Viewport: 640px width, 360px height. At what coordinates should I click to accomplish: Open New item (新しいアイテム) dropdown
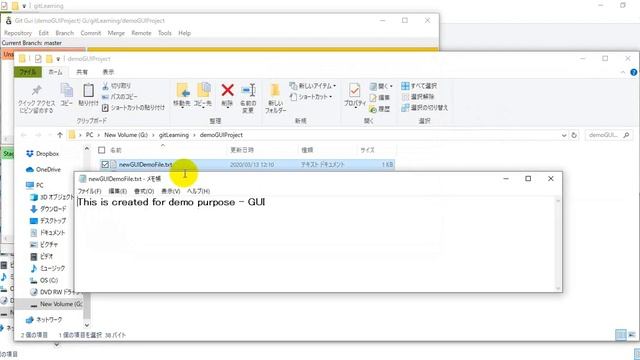(313, 86)
